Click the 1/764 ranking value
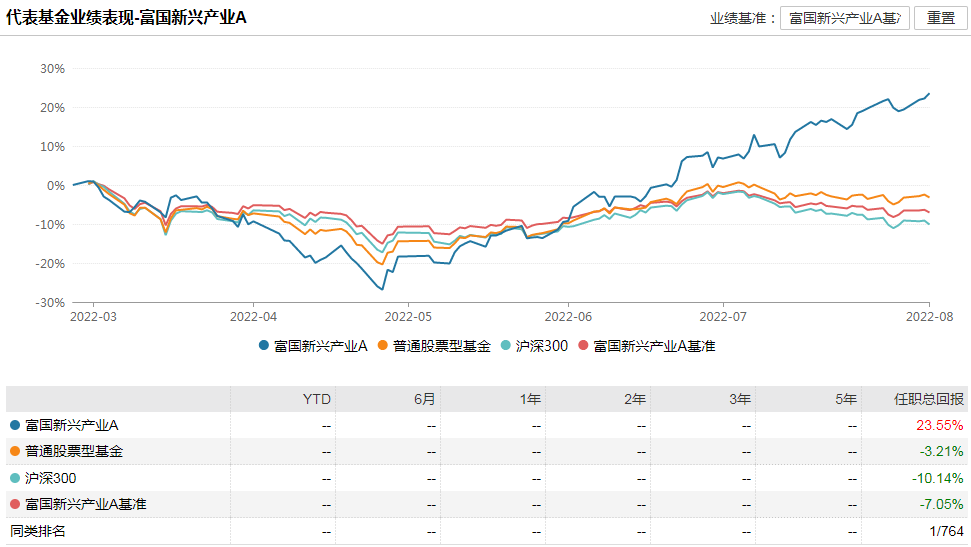The height and width of the screenshot is (547, 971). point(946,530)
